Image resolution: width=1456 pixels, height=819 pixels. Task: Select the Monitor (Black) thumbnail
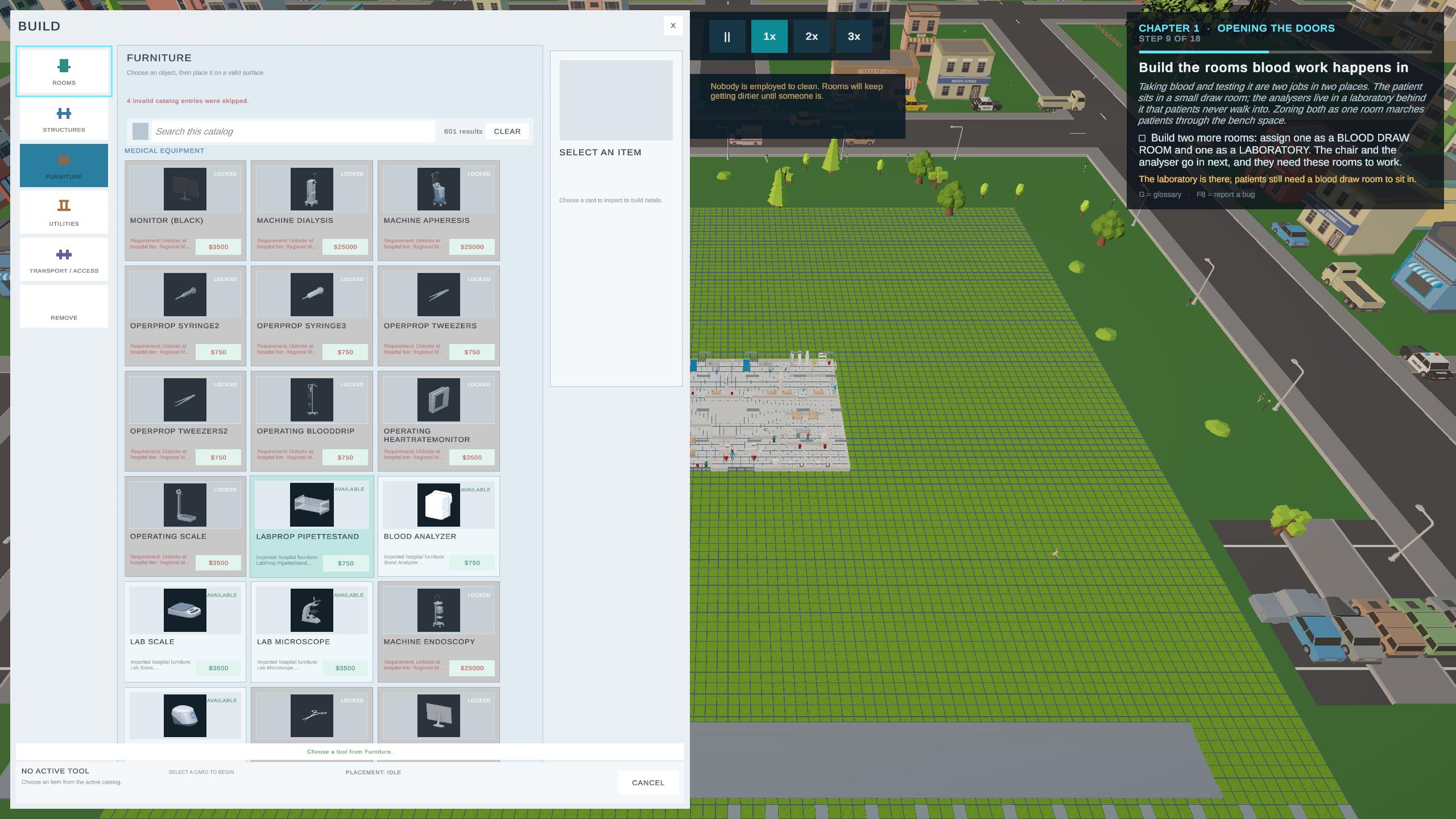[x=185, y=189]
